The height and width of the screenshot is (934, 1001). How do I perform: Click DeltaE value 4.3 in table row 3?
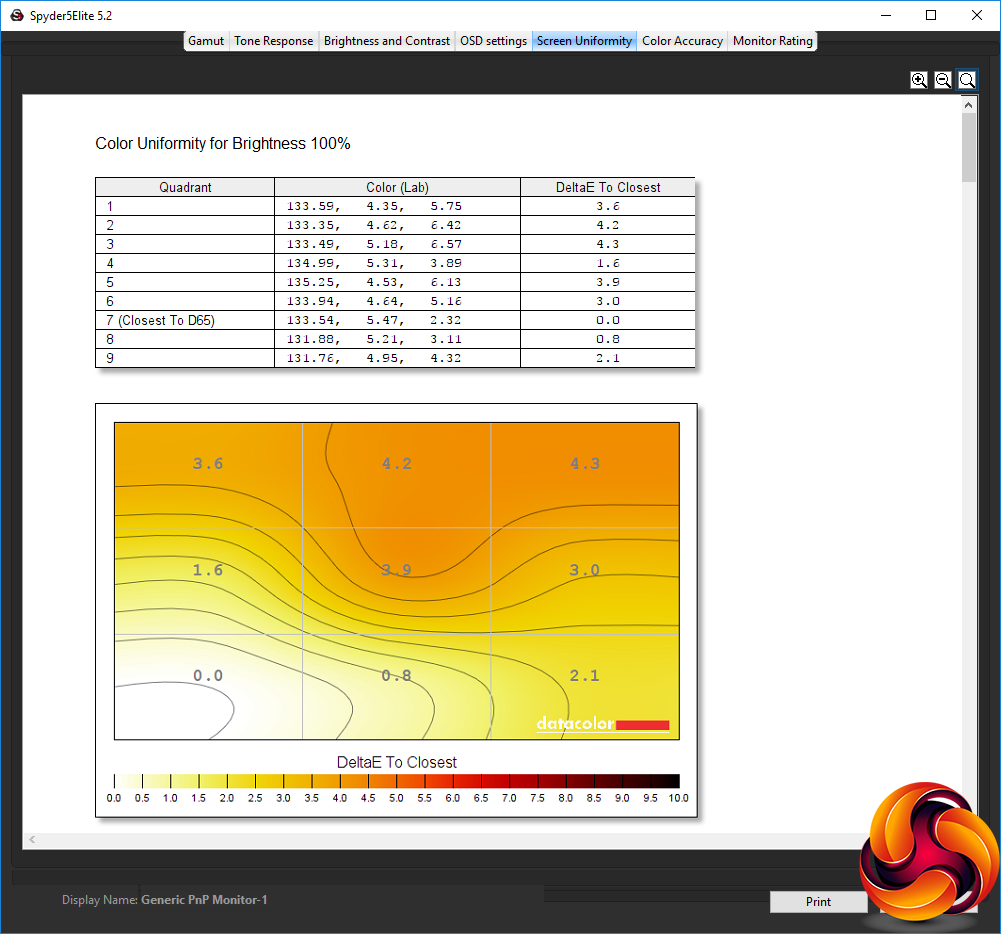point(608,244)
